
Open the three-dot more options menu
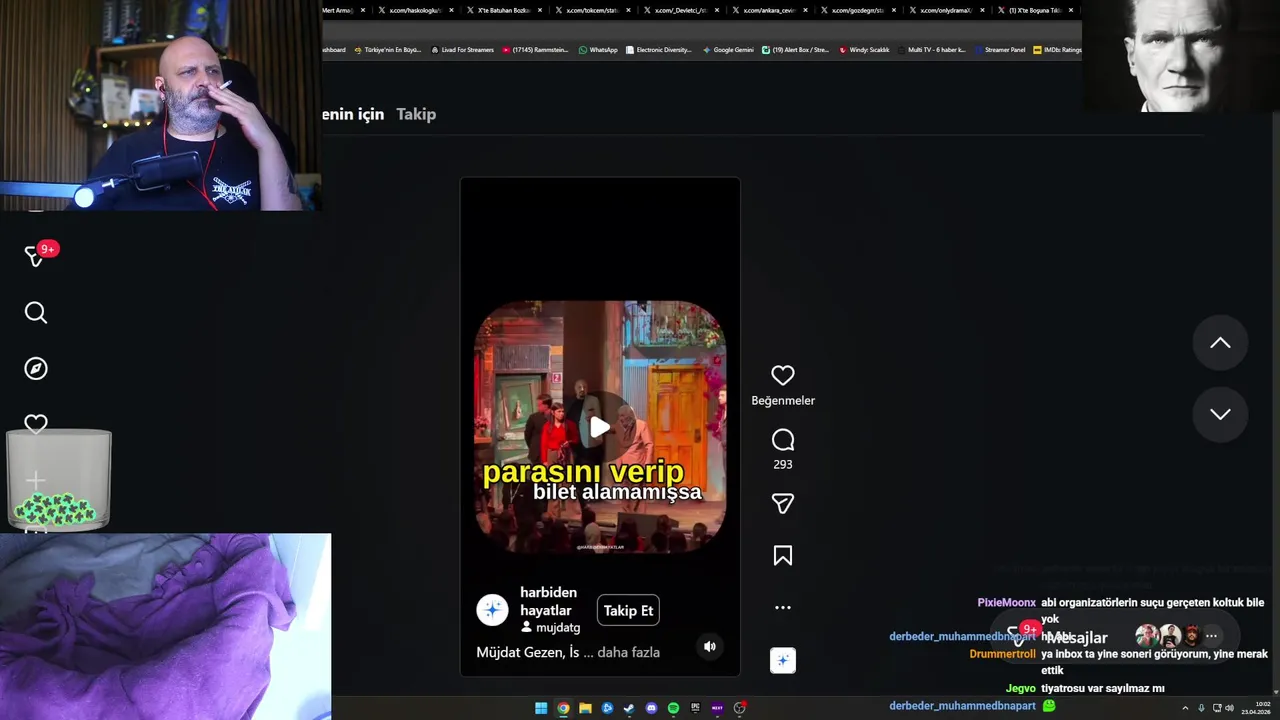click(783, 607)
